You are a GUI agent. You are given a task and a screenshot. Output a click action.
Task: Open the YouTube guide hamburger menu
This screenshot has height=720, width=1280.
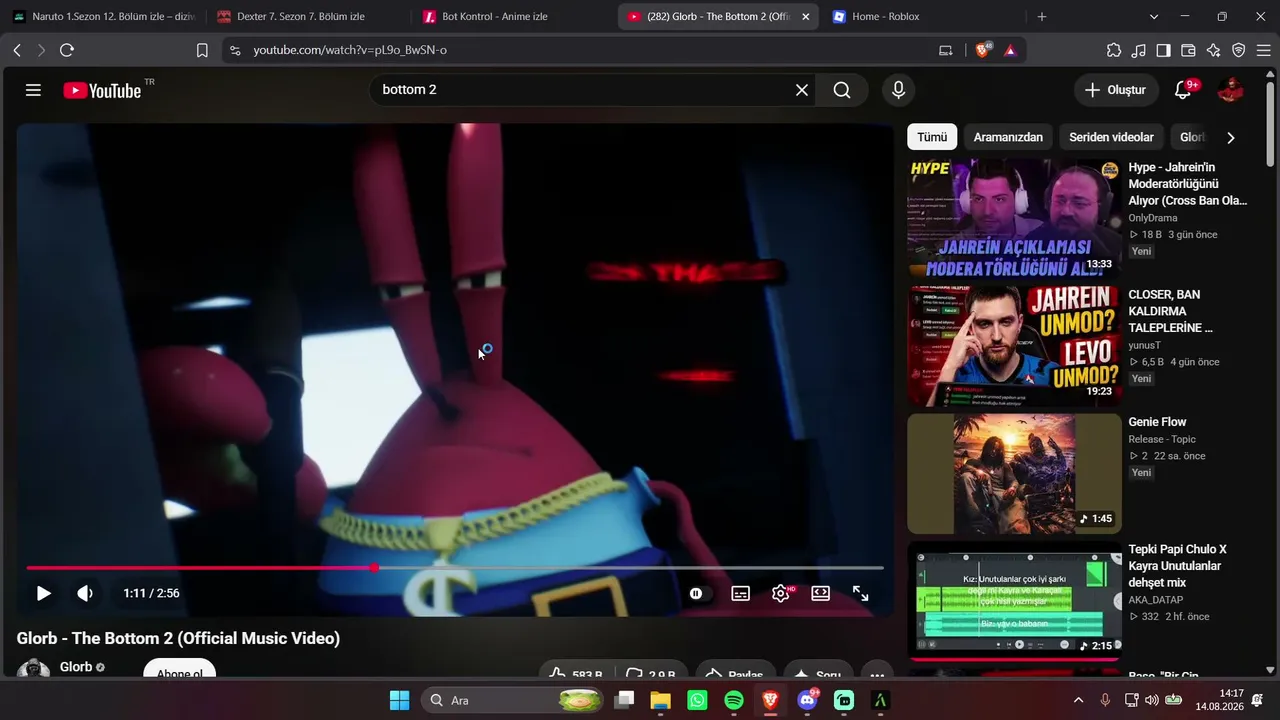pos(33,90)
